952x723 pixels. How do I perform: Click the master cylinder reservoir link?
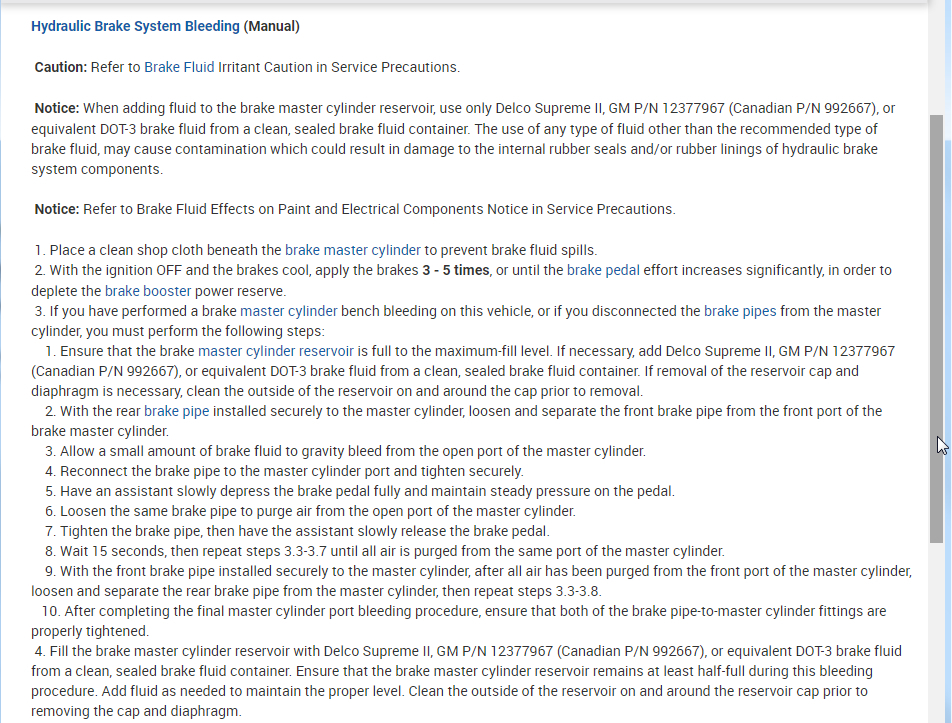pyautogui.click(x=275, y=351)
